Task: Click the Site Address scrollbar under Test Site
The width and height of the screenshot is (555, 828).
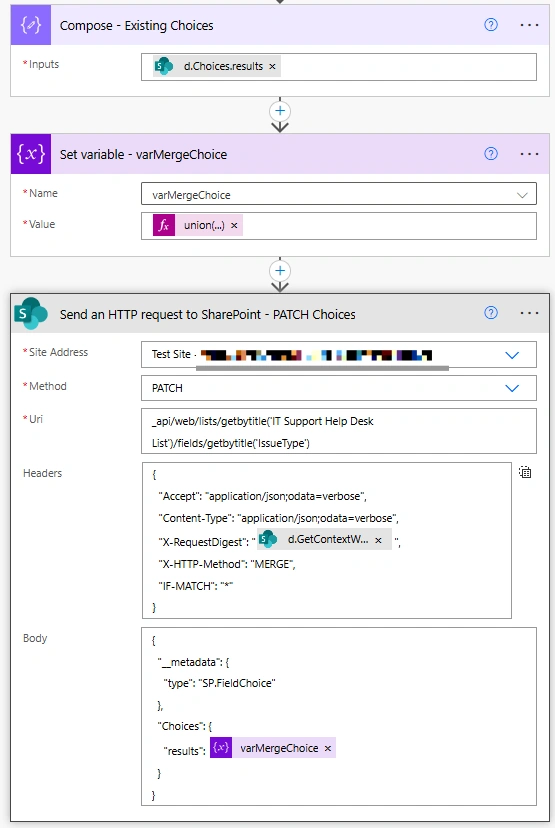Action: coord(322,368)
